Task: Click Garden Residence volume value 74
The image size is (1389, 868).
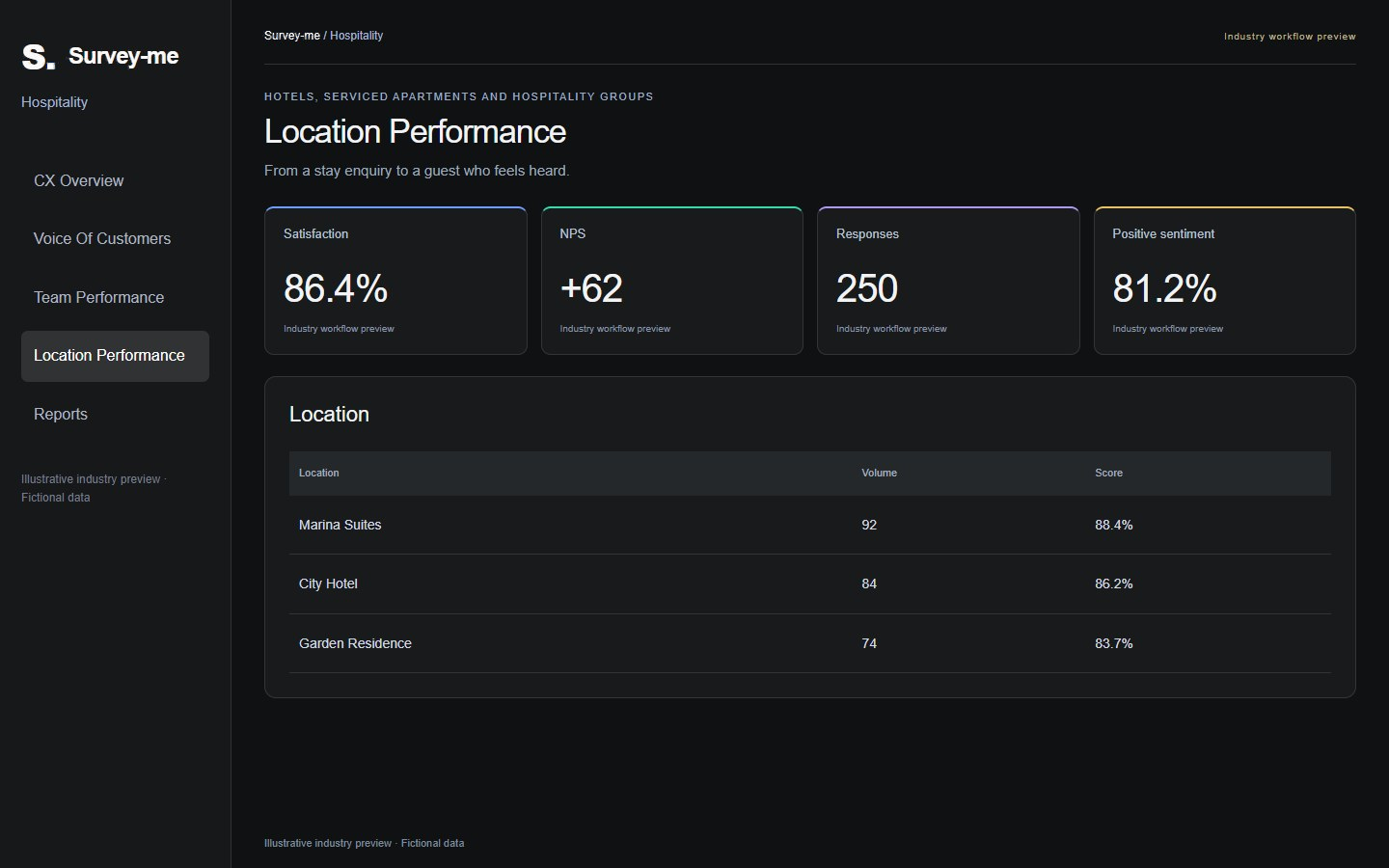Action: [869, 644]
